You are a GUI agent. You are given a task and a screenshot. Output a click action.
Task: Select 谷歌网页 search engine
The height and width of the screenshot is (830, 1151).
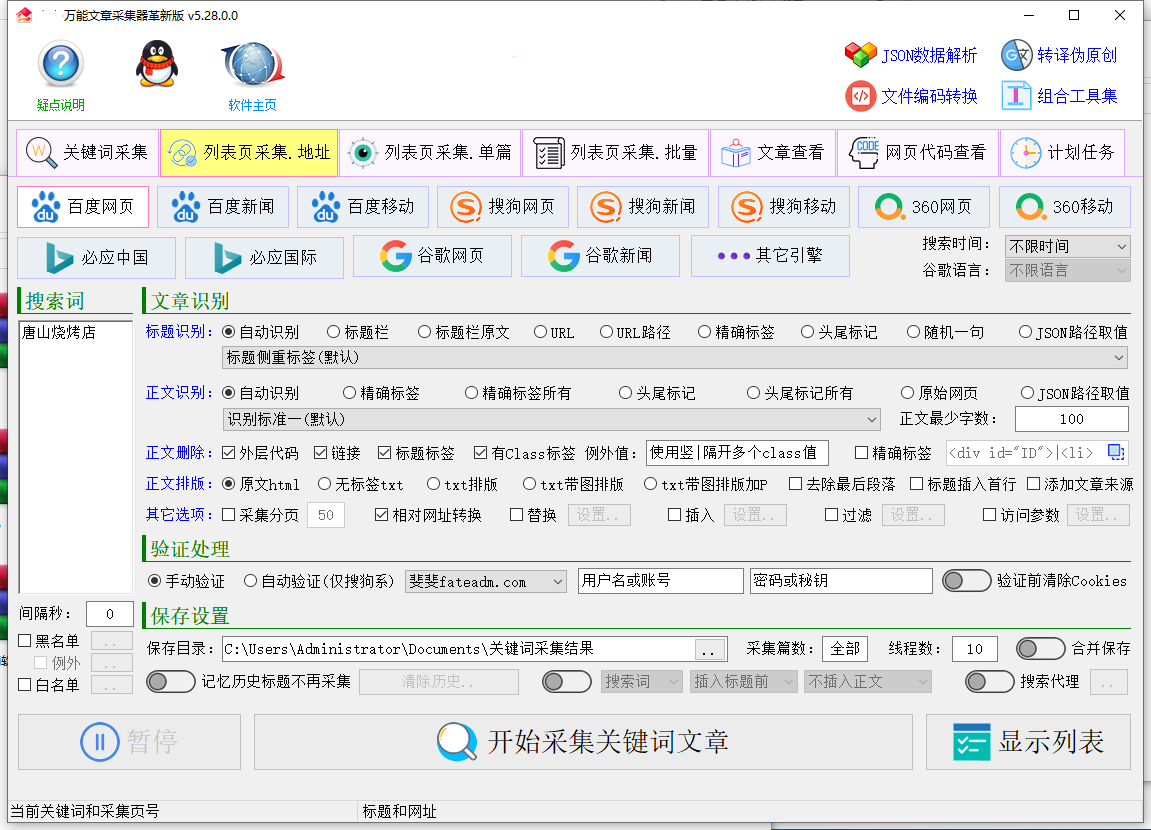coord(432,256)
